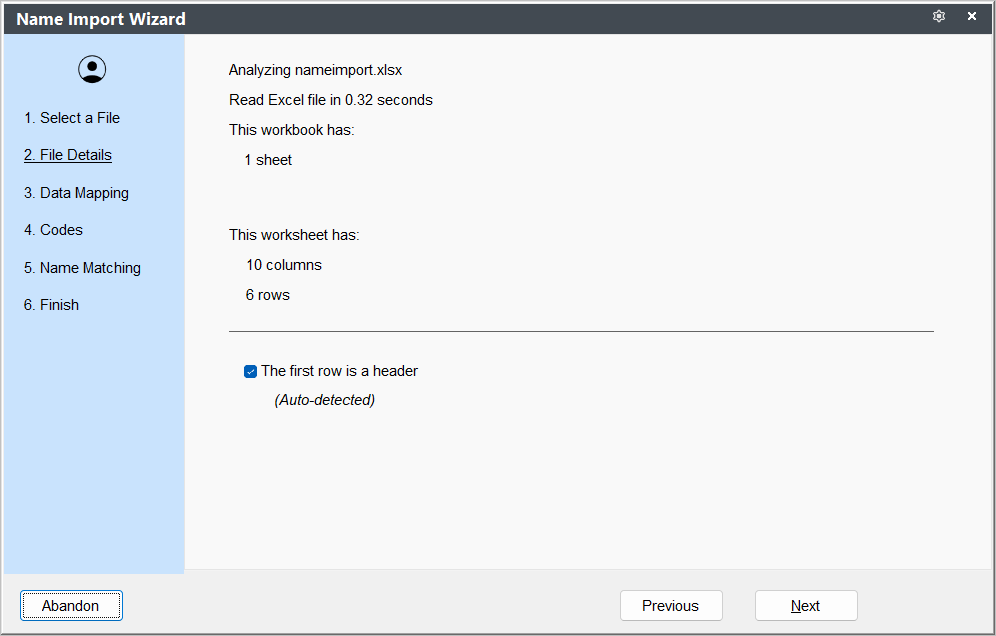The image size is (996, 636).
Task: Click 'Analyzing nameimport.xlsx' text
Action: 315,70
